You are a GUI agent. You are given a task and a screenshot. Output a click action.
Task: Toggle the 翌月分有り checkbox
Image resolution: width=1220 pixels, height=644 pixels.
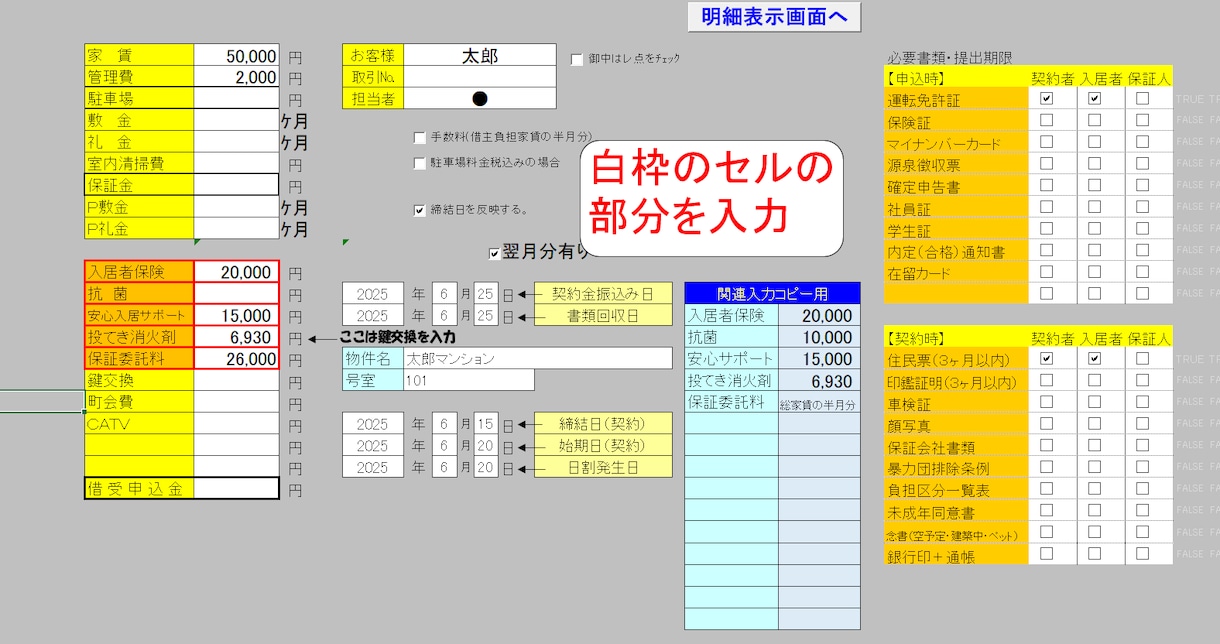coord(494,254)
